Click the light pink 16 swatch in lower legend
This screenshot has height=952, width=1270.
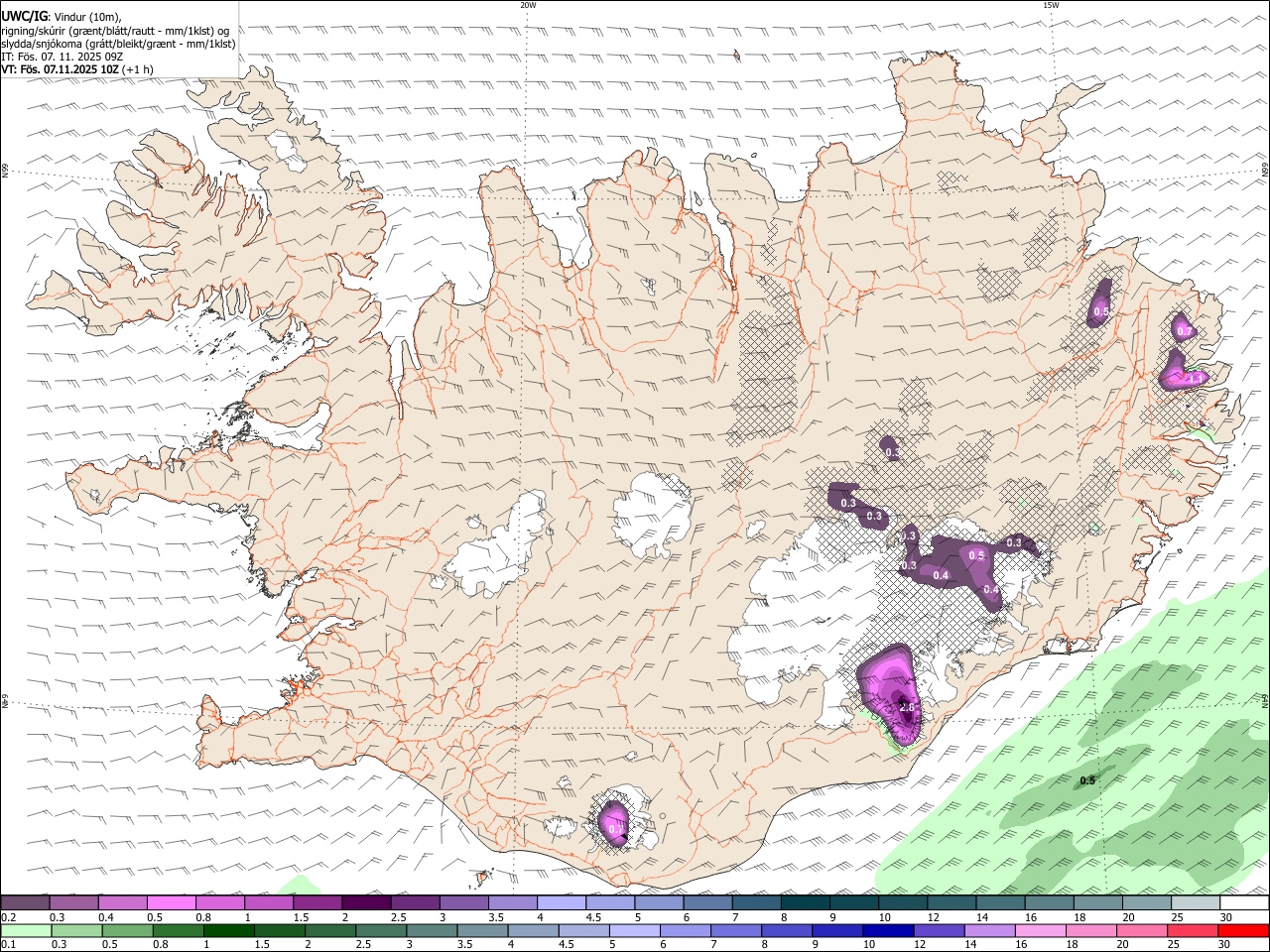[1041, 931]
